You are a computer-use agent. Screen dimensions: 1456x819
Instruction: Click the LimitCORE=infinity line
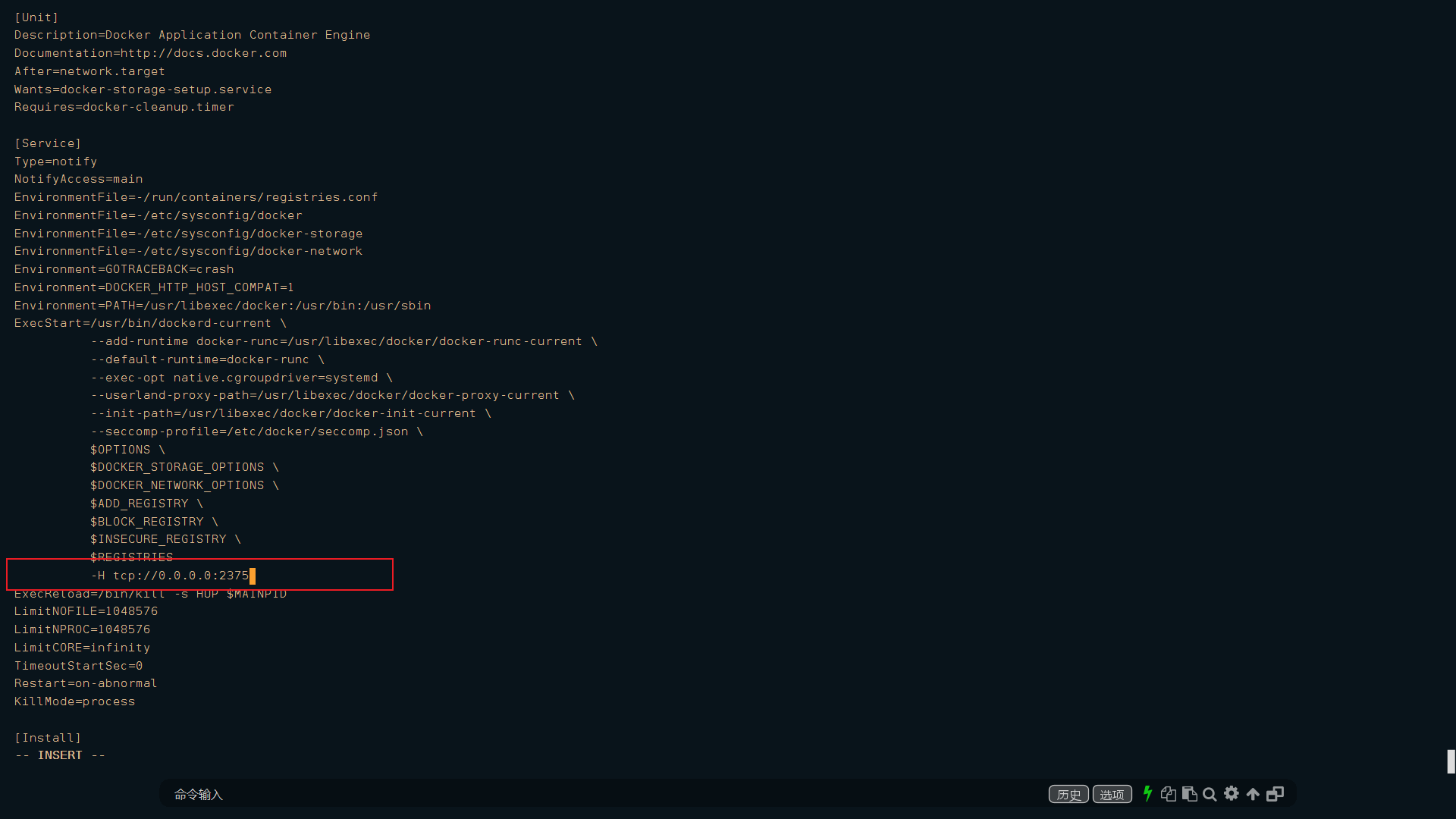pos(82,648)
